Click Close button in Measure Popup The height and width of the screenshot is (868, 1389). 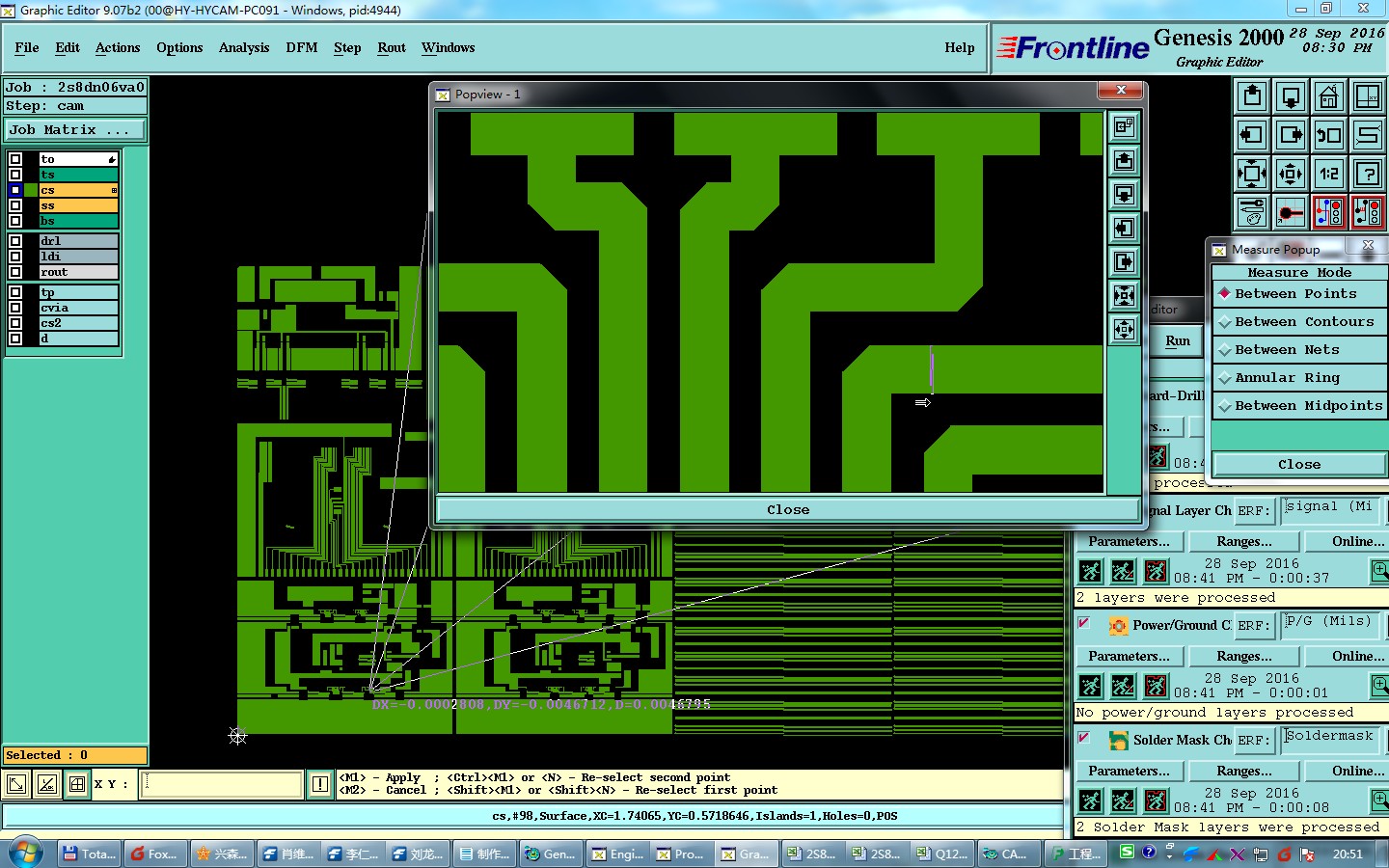[x=1299, y=464]
